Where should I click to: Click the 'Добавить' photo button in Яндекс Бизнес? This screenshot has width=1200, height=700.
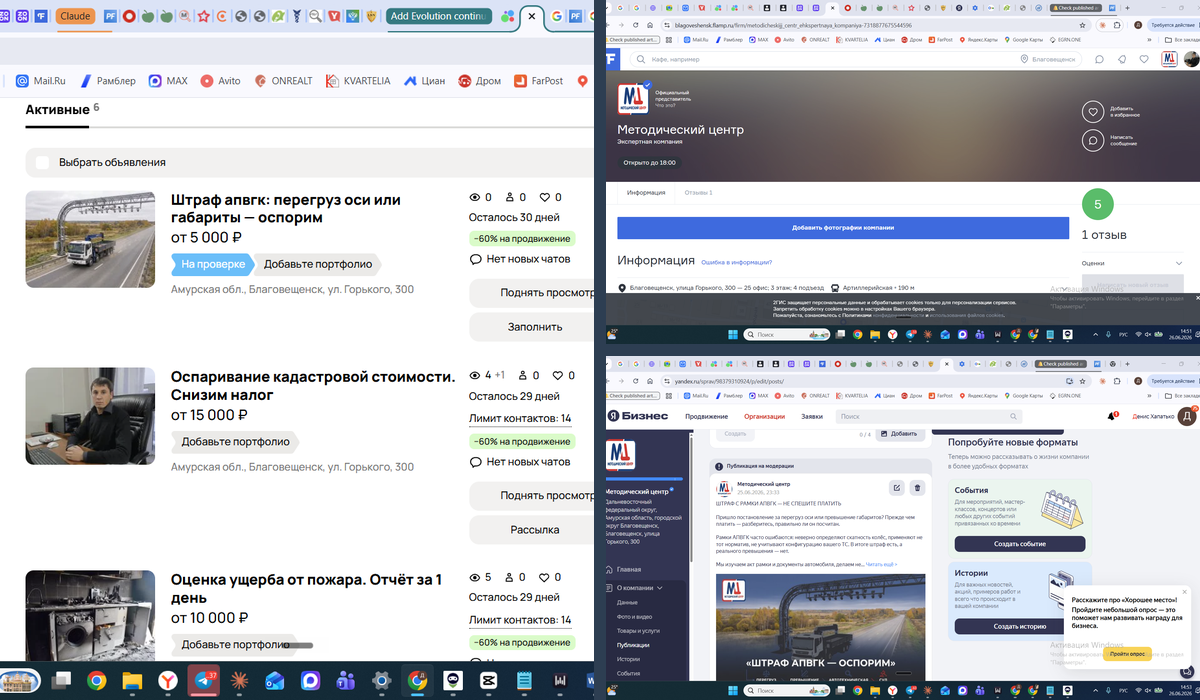[900, 434]
